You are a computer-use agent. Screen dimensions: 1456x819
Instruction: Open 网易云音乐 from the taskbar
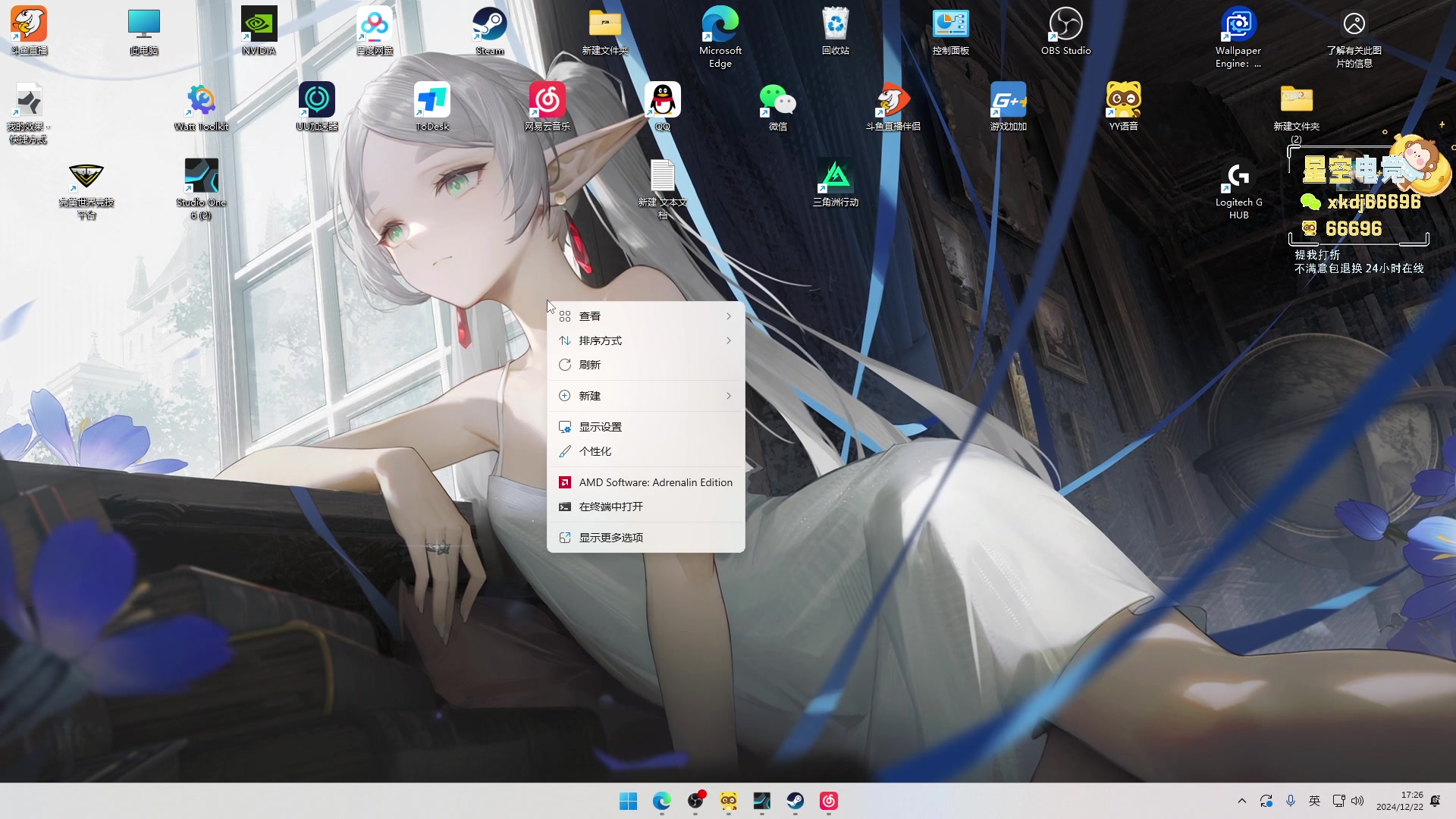tap(829, 801)
